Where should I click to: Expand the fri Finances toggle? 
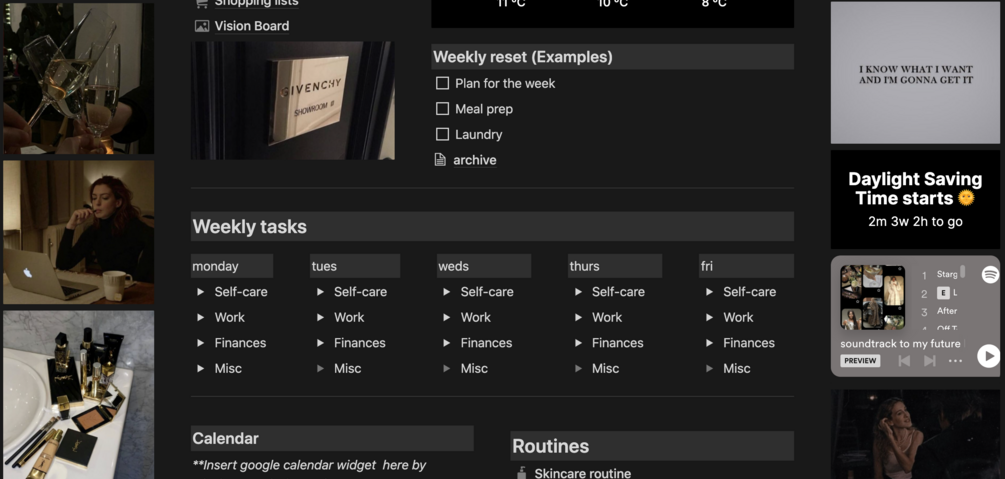coord(710,343)
